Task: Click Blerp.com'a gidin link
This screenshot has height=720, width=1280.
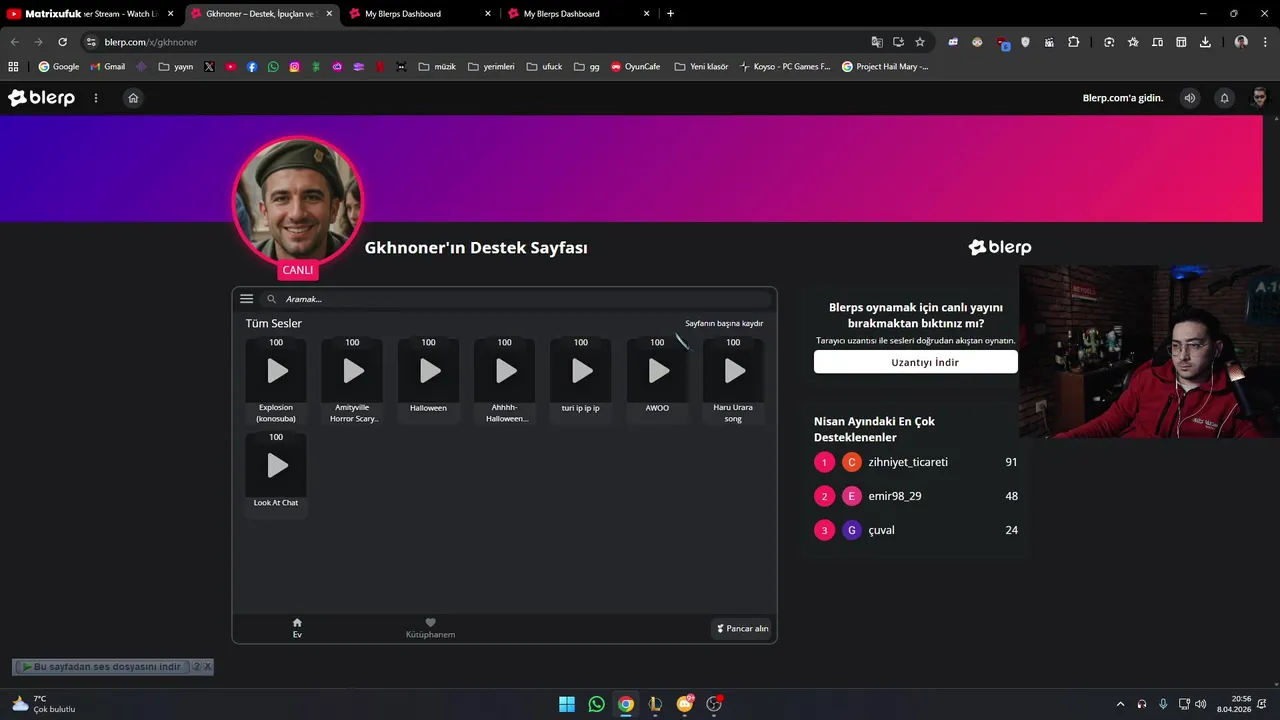Action: [1123, 98]
